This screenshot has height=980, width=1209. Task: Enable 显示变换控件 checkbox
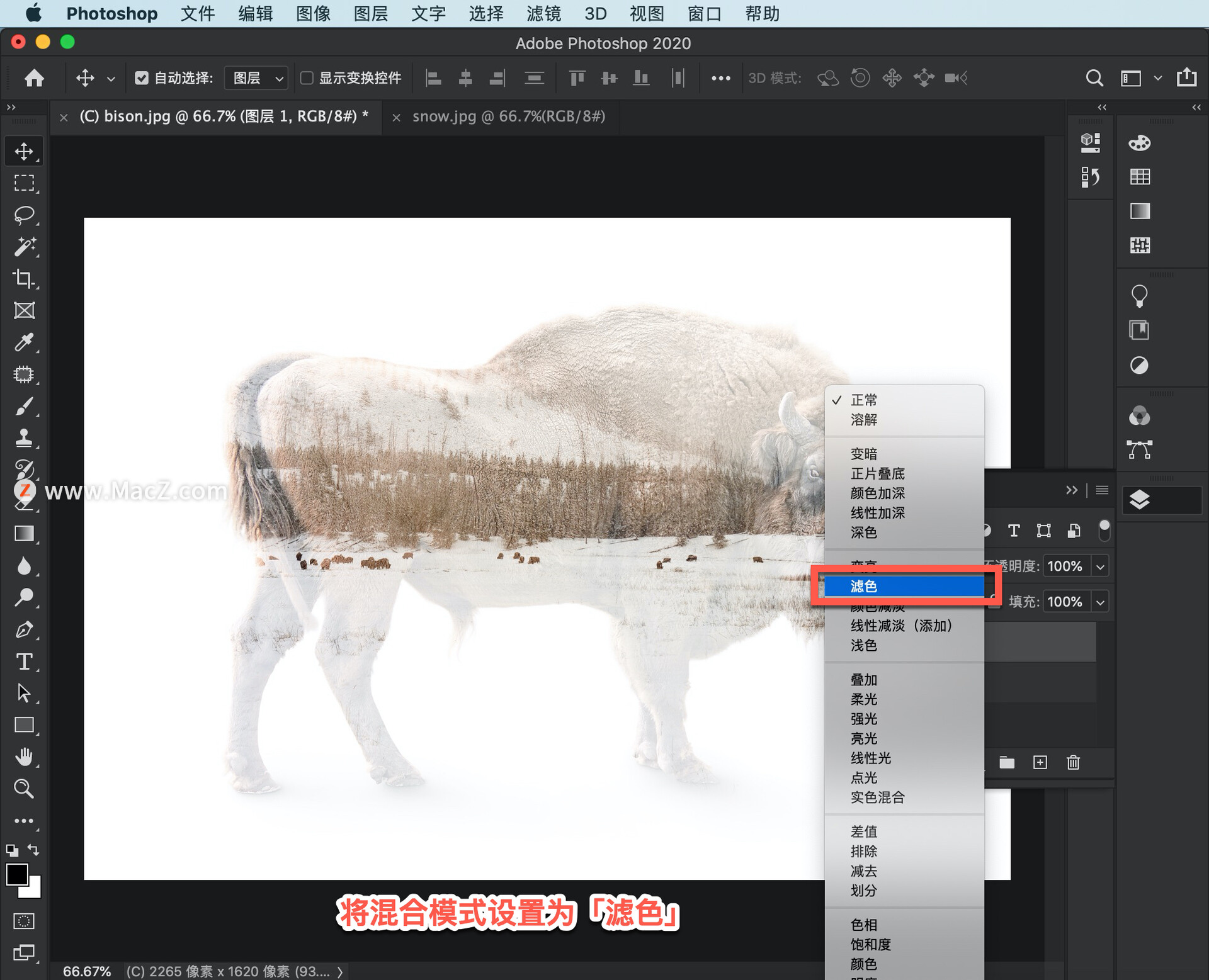pyautogui.click(x=307, y=77)
